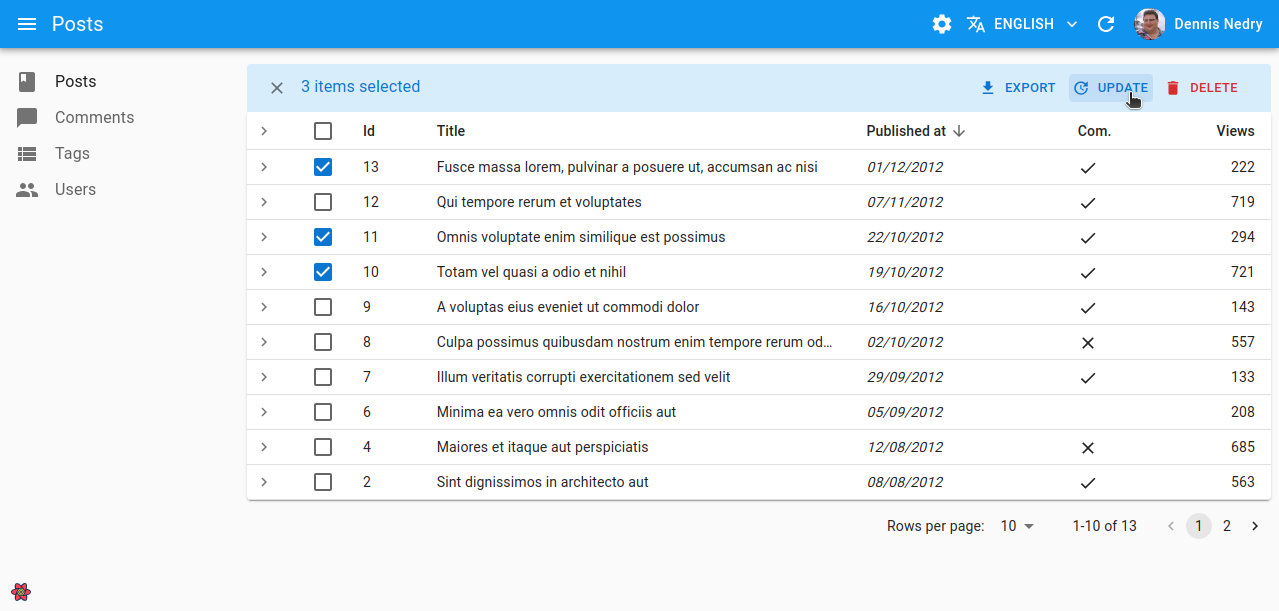Go to page 2 of results

1227,526
